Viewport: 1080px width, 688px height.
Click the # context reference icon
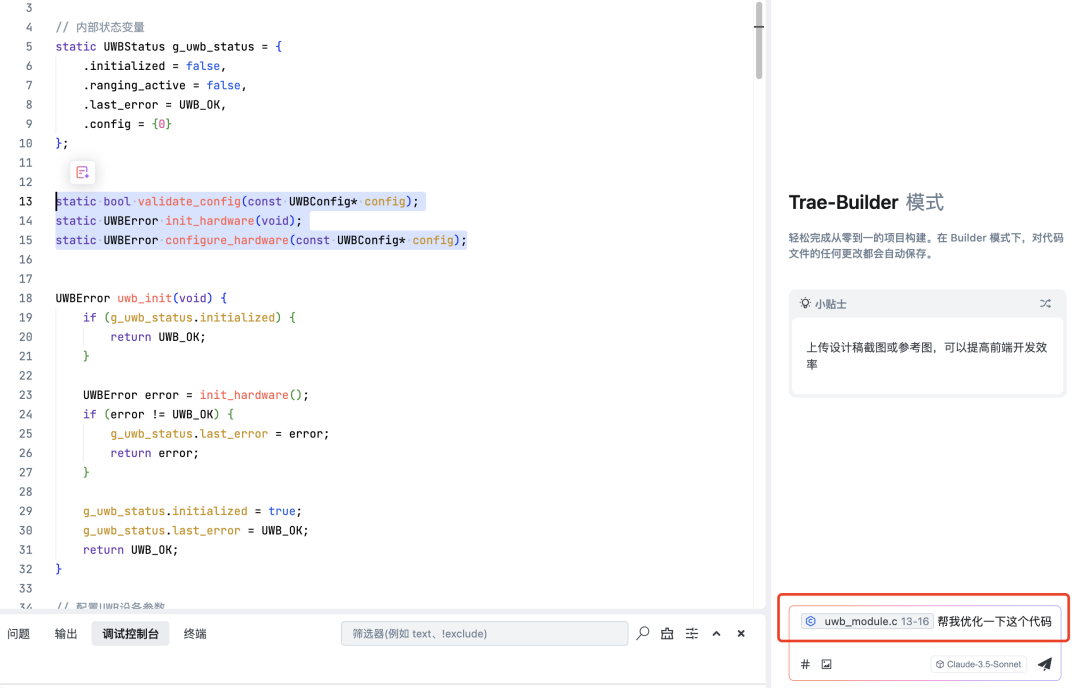805,664
